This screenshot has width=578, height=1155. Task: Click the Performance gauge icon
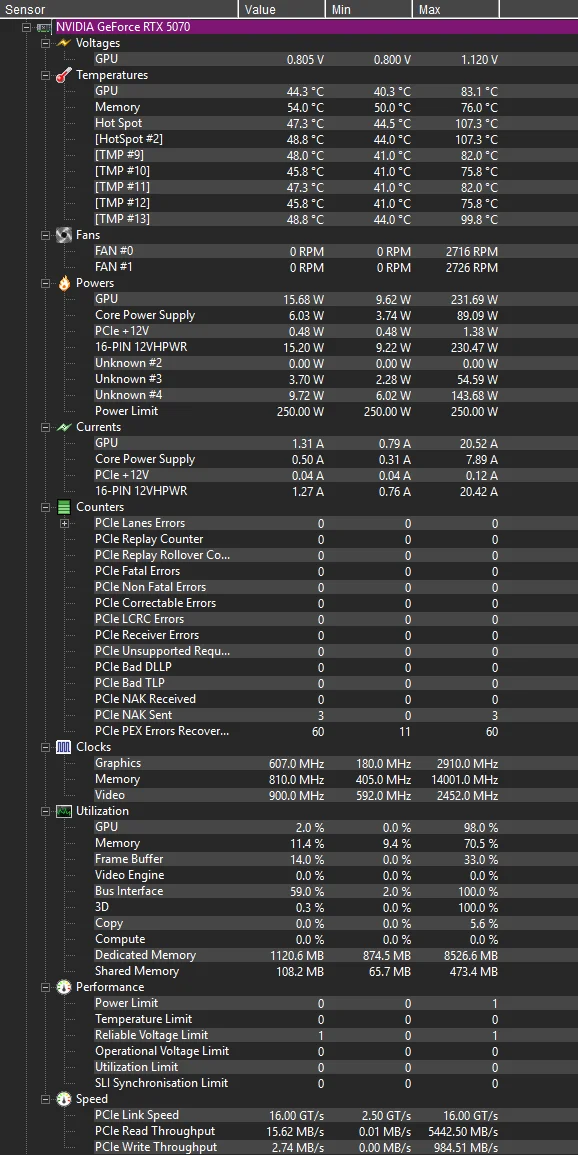click(64, 987)
